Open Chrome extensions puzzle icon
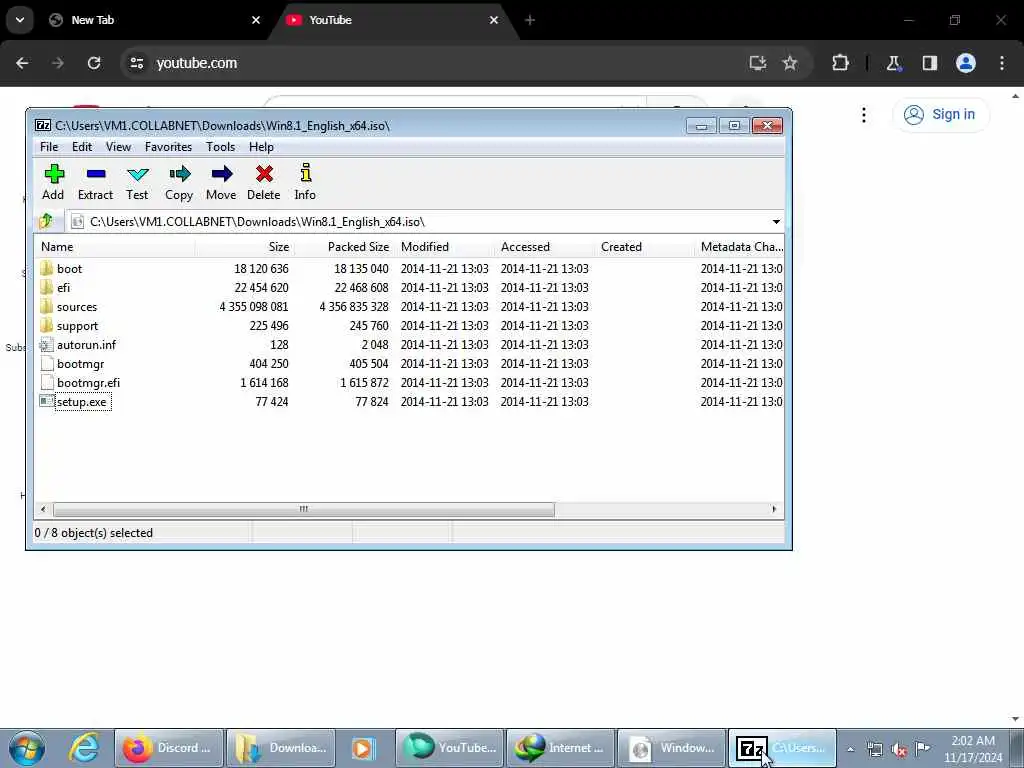This screenshot has width=1024, height=768. click(840, 63)
